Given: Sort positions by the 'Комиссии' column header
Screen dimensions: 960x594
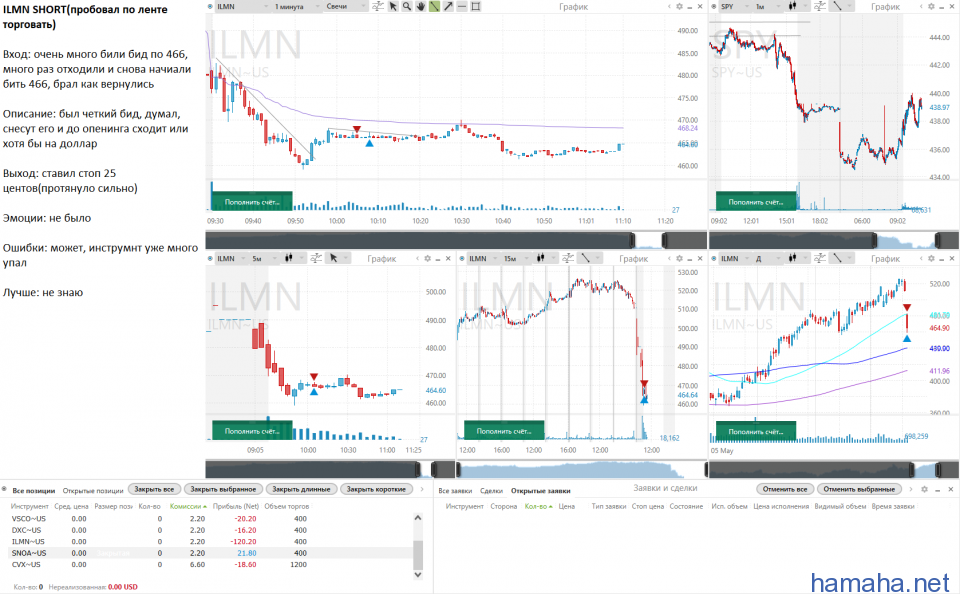Looking at the screenshot, I should click(188, 506).
